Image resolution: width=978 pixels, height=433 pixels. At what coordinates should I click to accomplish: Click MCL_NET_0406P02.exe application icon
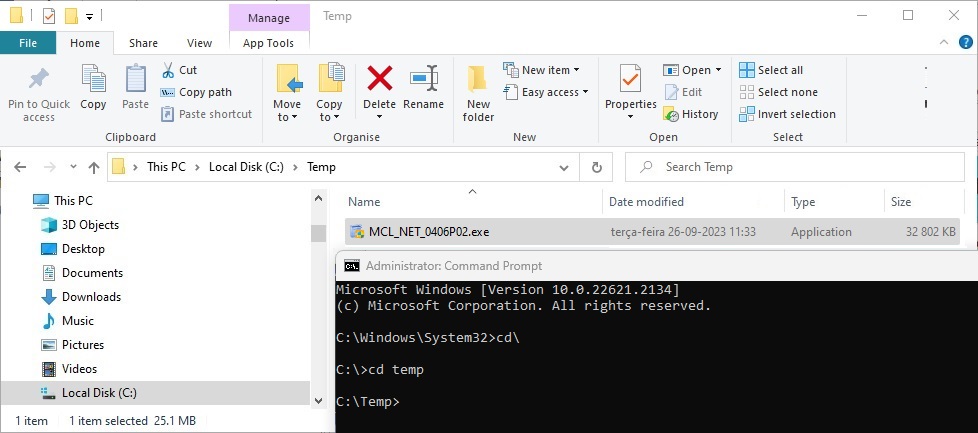point(357,231)
